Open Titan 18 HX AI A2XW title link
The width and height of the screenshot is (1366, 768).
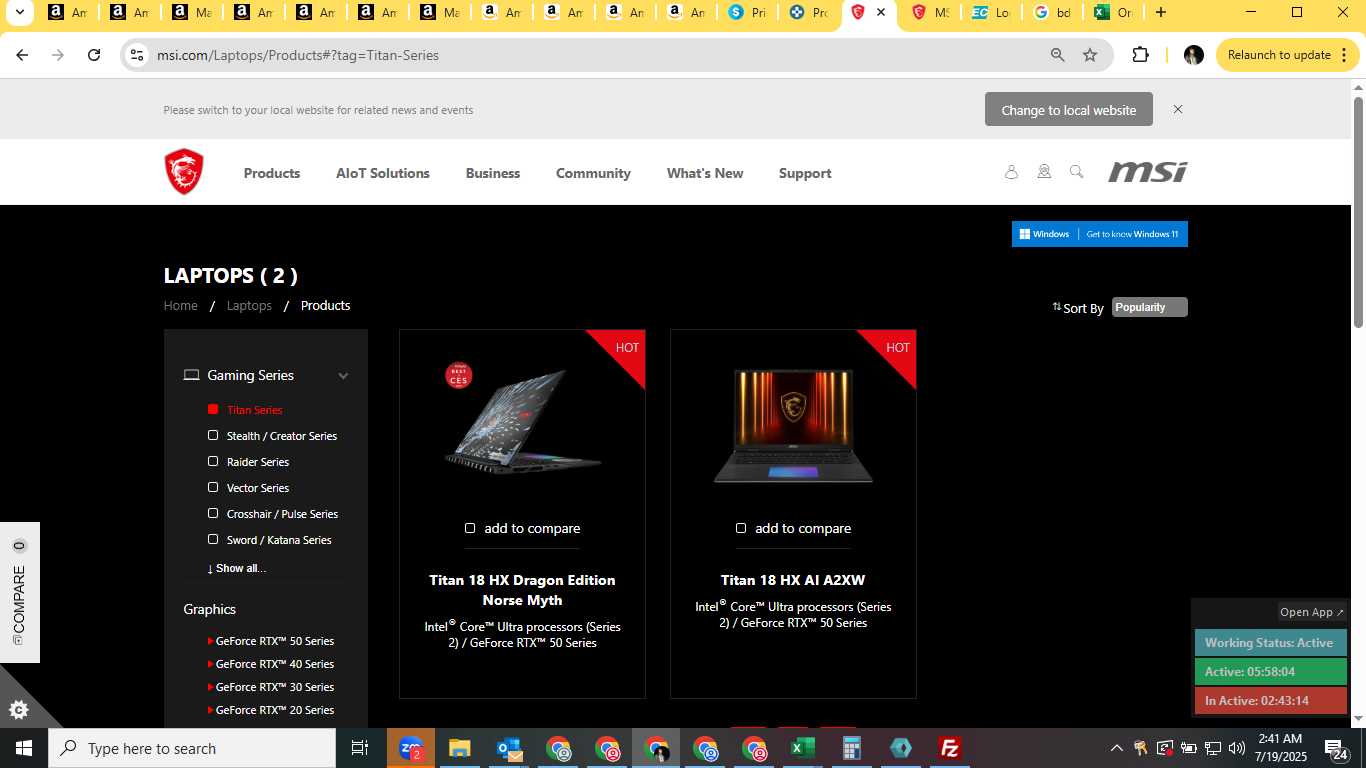pyautogui.click(x=793, y=580)
